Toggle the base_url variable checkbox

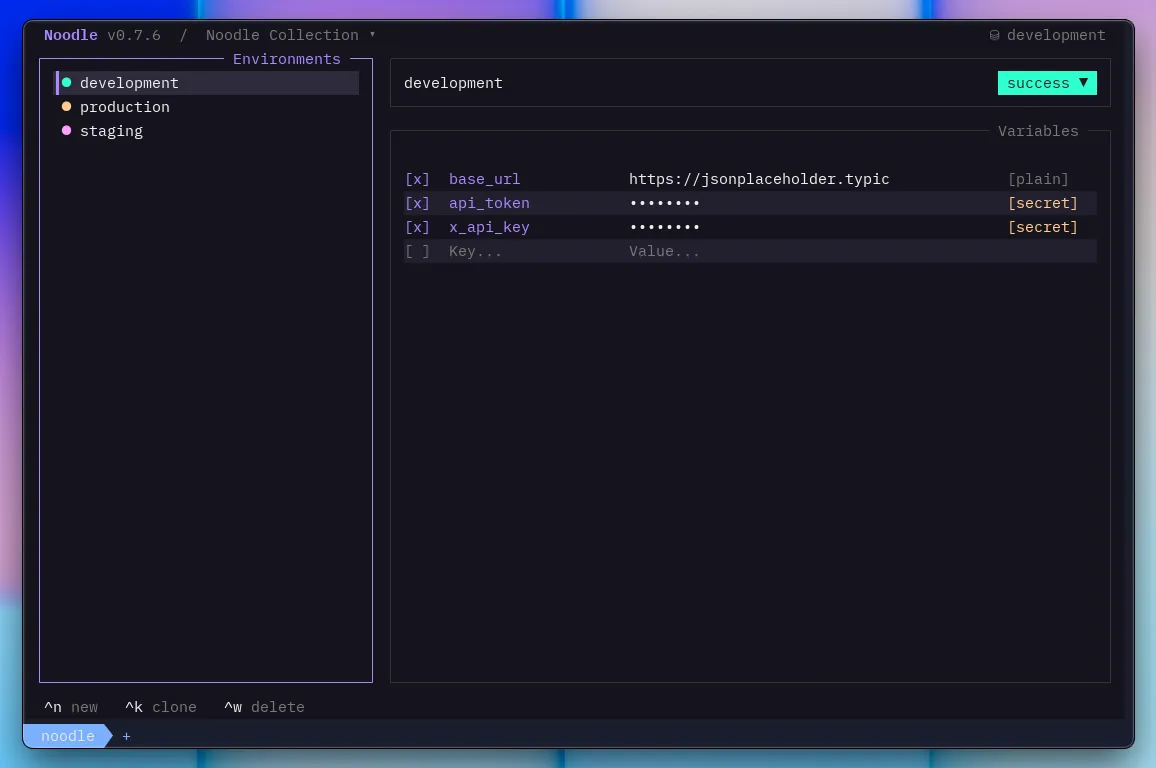pyautogui.click(x=417, y=179)
